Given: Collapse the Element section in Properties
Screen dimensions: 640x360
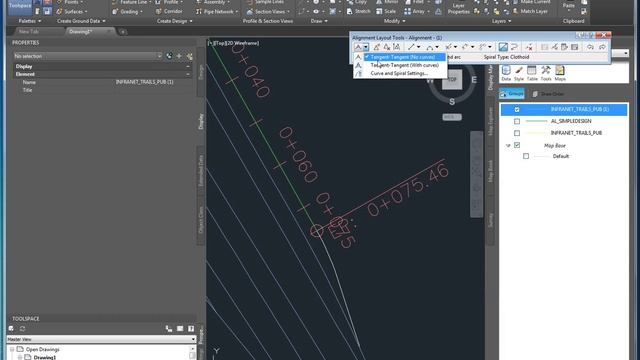Looking at the screenshot, I should [x=188, y=74].
